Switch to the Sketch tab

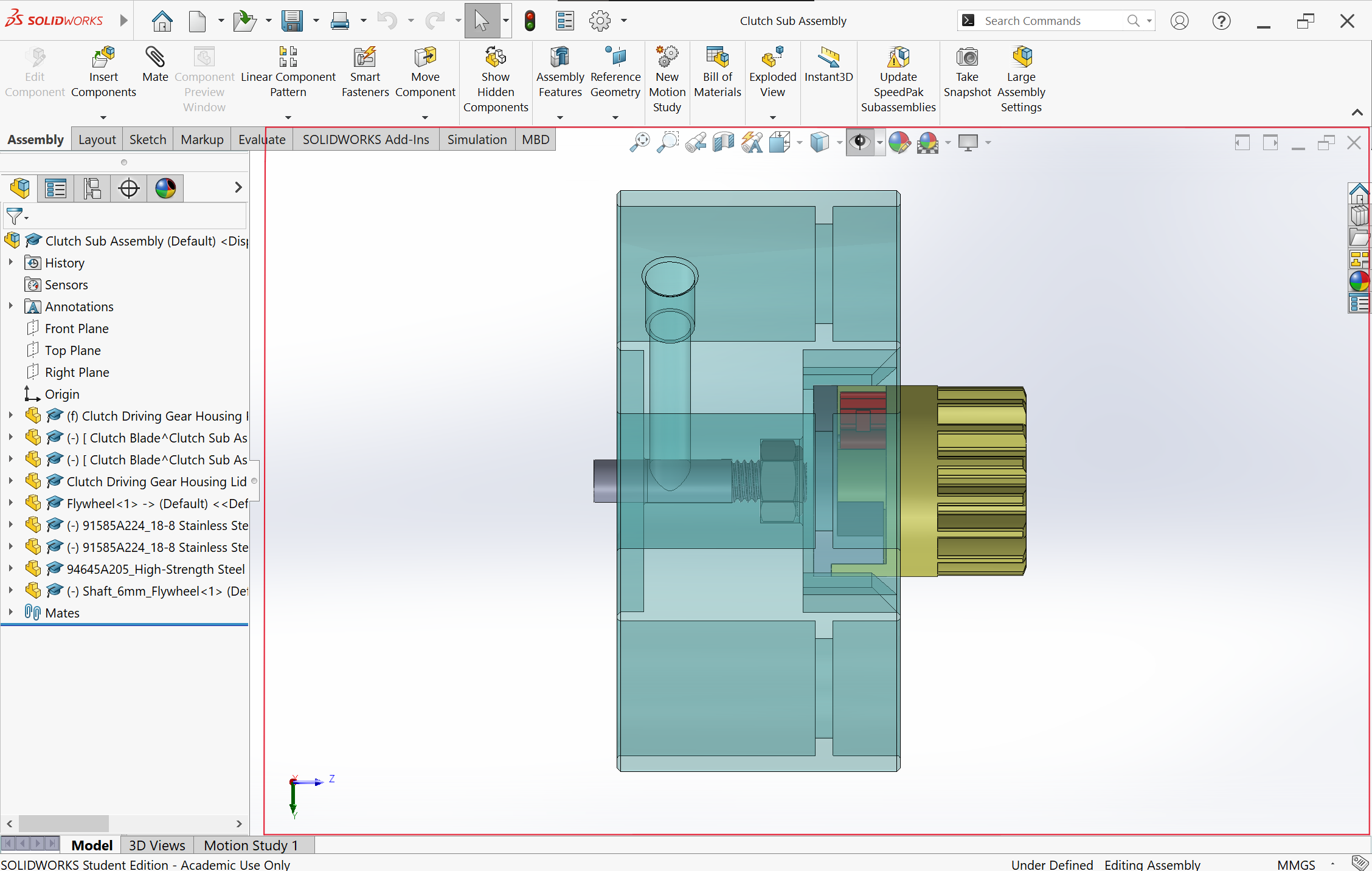tap(148, 140)
